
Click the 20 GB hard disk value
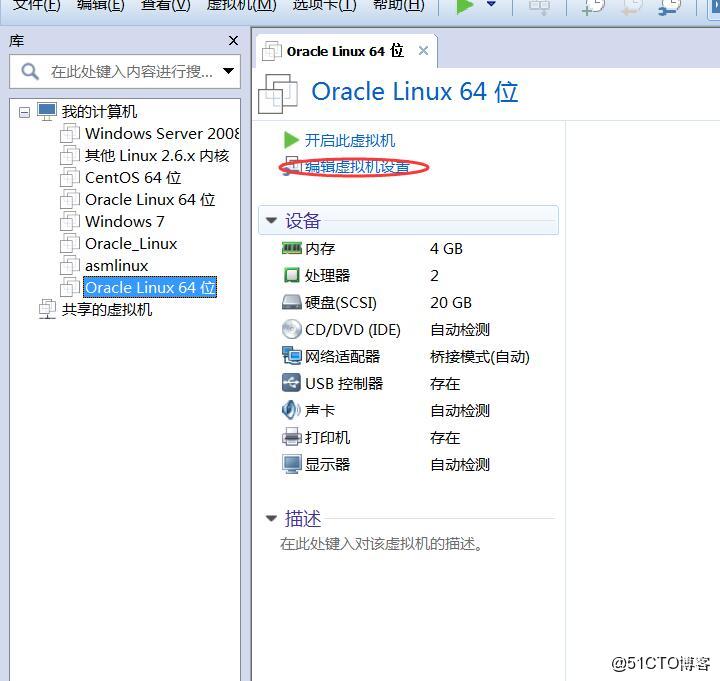point(451,303)
